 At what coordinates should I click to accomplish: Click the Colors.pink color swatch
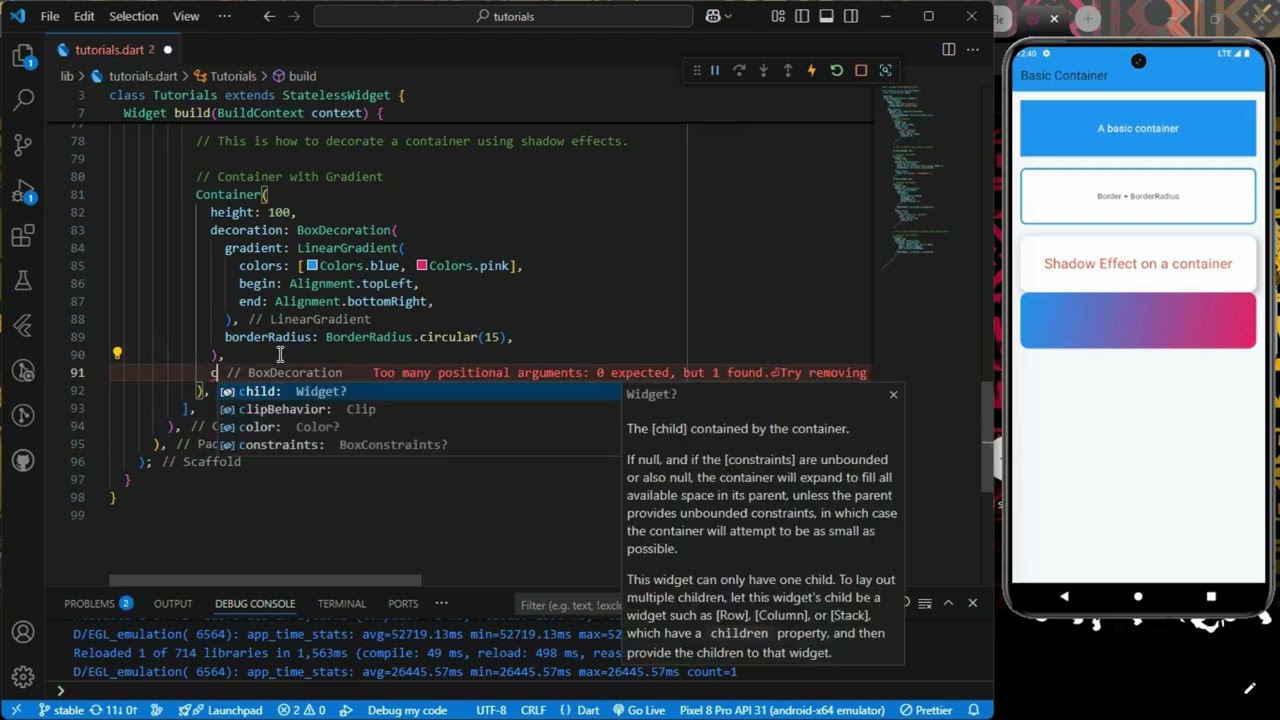click(x=422, y=265)
